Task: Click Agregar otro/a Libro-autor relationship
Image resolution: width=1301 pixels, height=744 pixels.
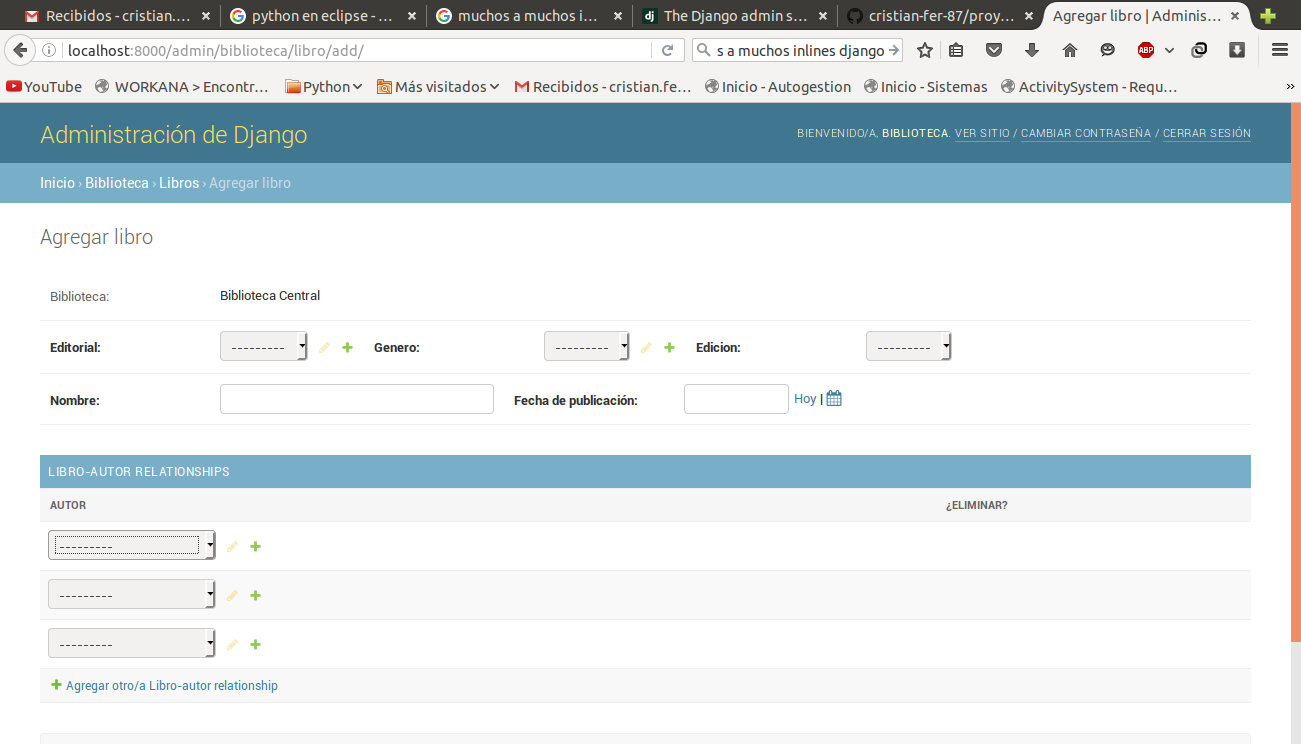Action: [164, 686]
